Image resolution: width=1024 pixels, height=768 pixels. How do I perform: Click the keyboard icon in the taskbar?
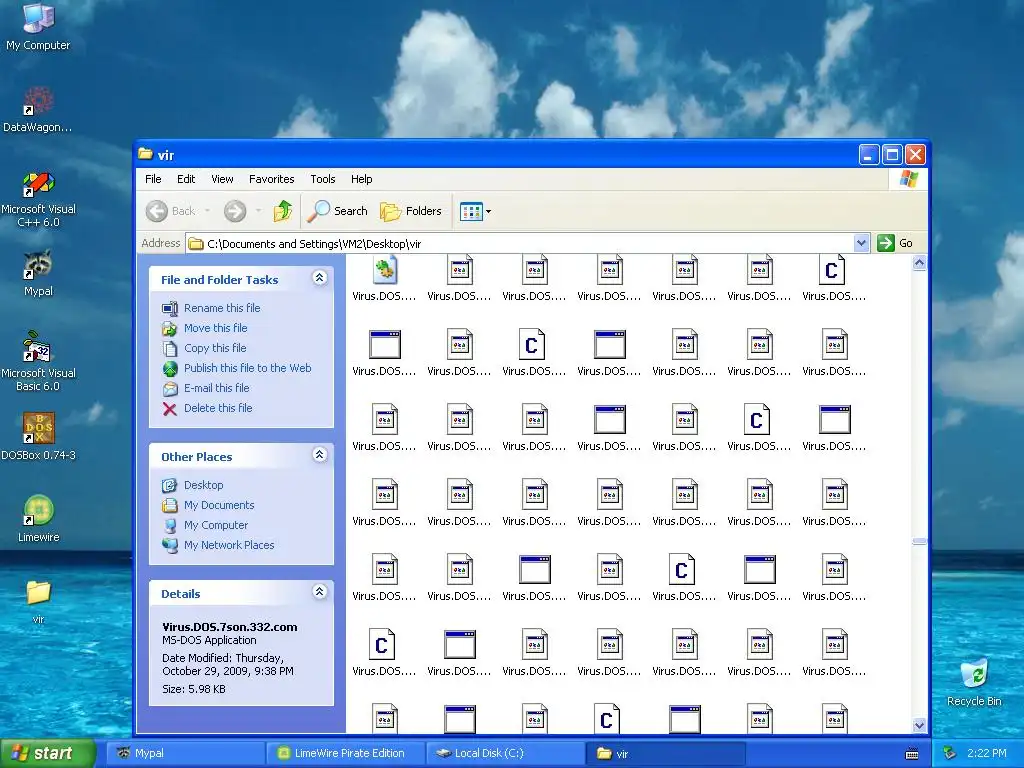(912, 754)
